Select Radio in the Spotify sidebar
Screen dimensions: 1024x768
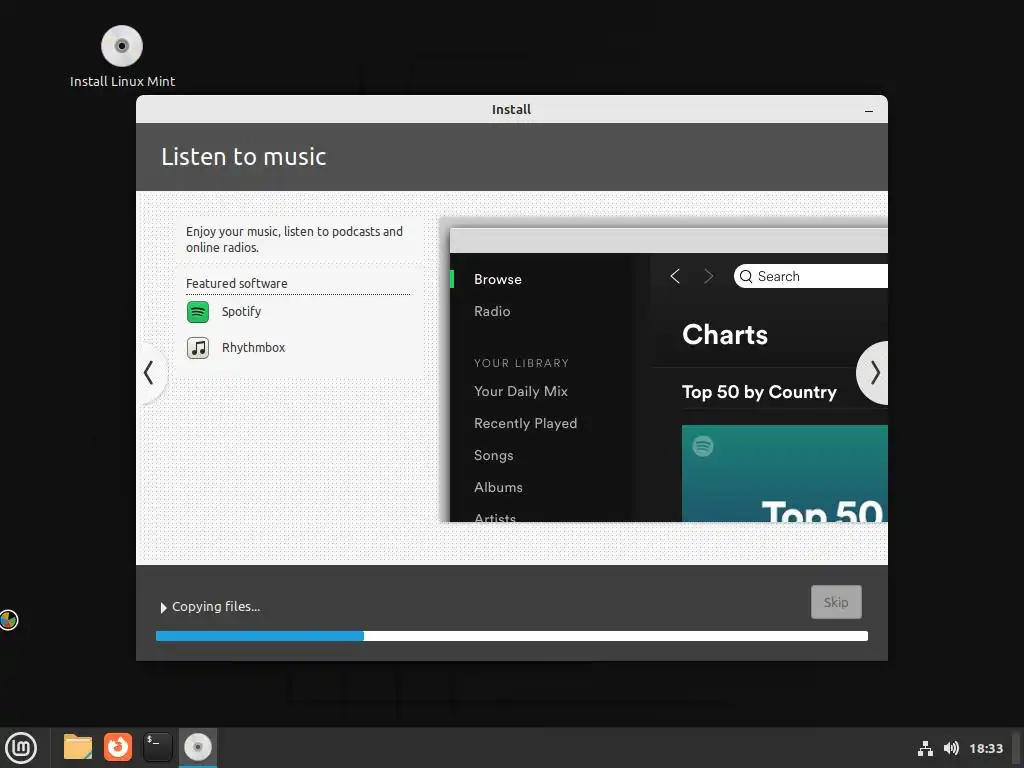click(492, 312)
